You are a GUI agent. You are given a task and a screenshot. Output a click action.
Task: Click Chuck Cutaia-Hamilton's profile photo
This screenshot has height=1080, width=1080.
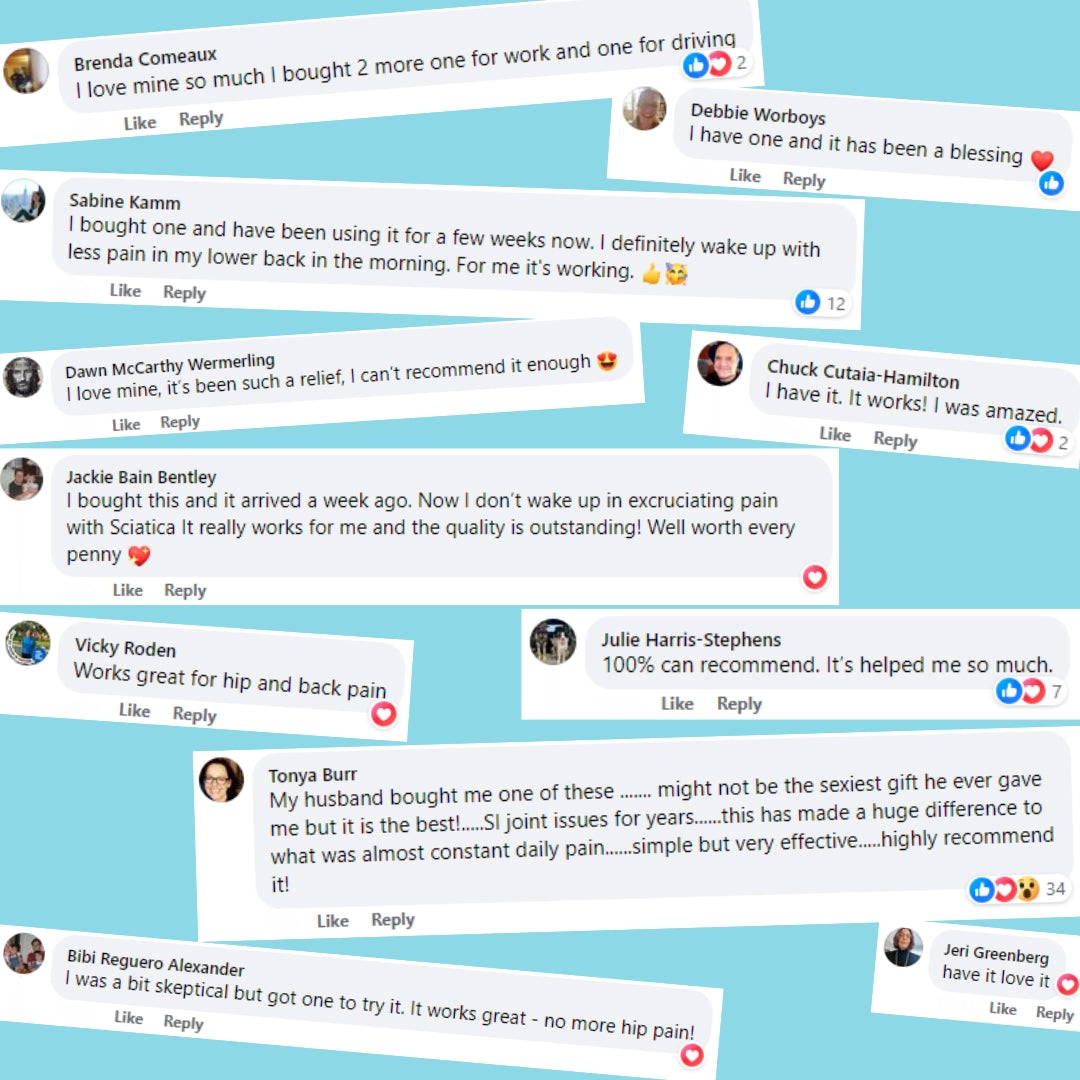point(719,363)
